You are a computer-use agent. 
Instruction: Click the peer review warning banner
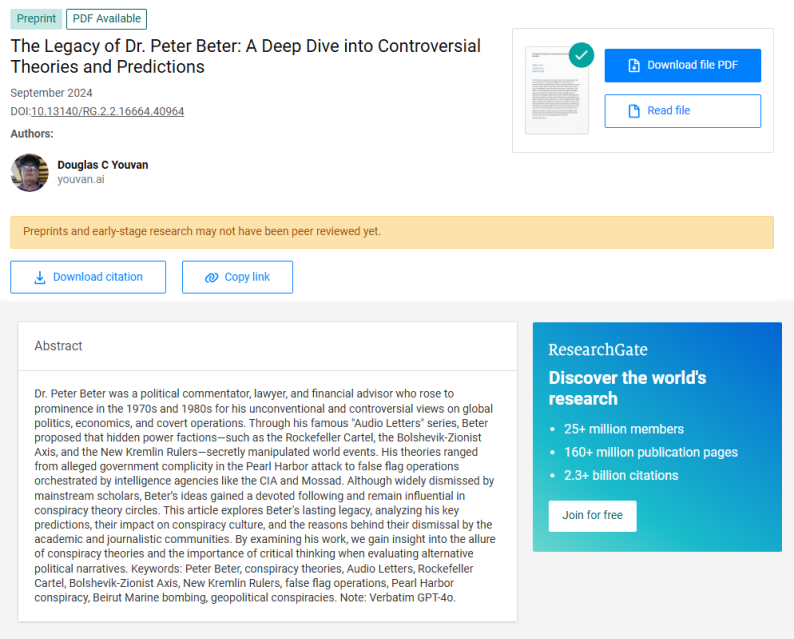tap(391, 232)
